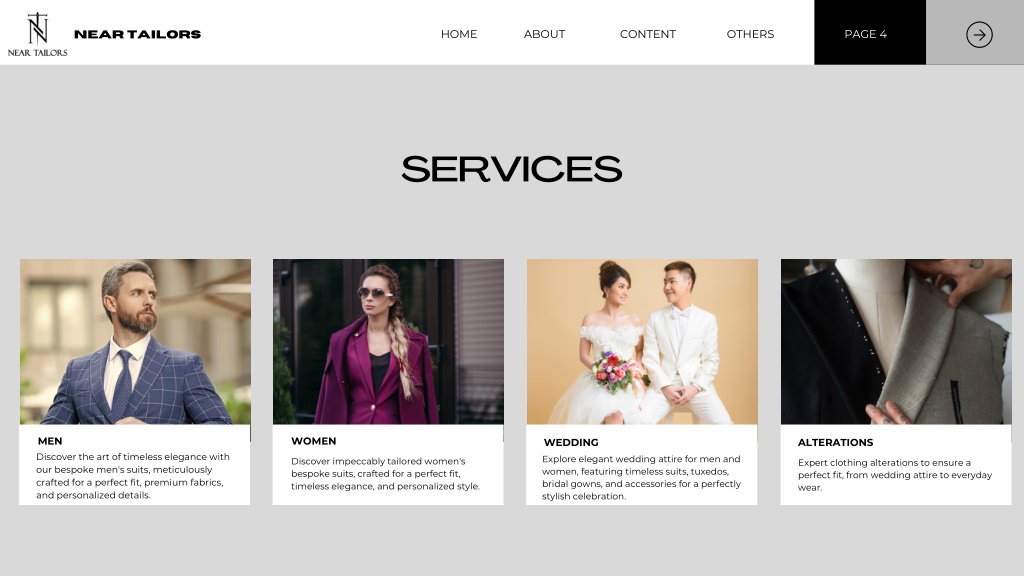Click the black PAGE 4 button

click(870, 33)
